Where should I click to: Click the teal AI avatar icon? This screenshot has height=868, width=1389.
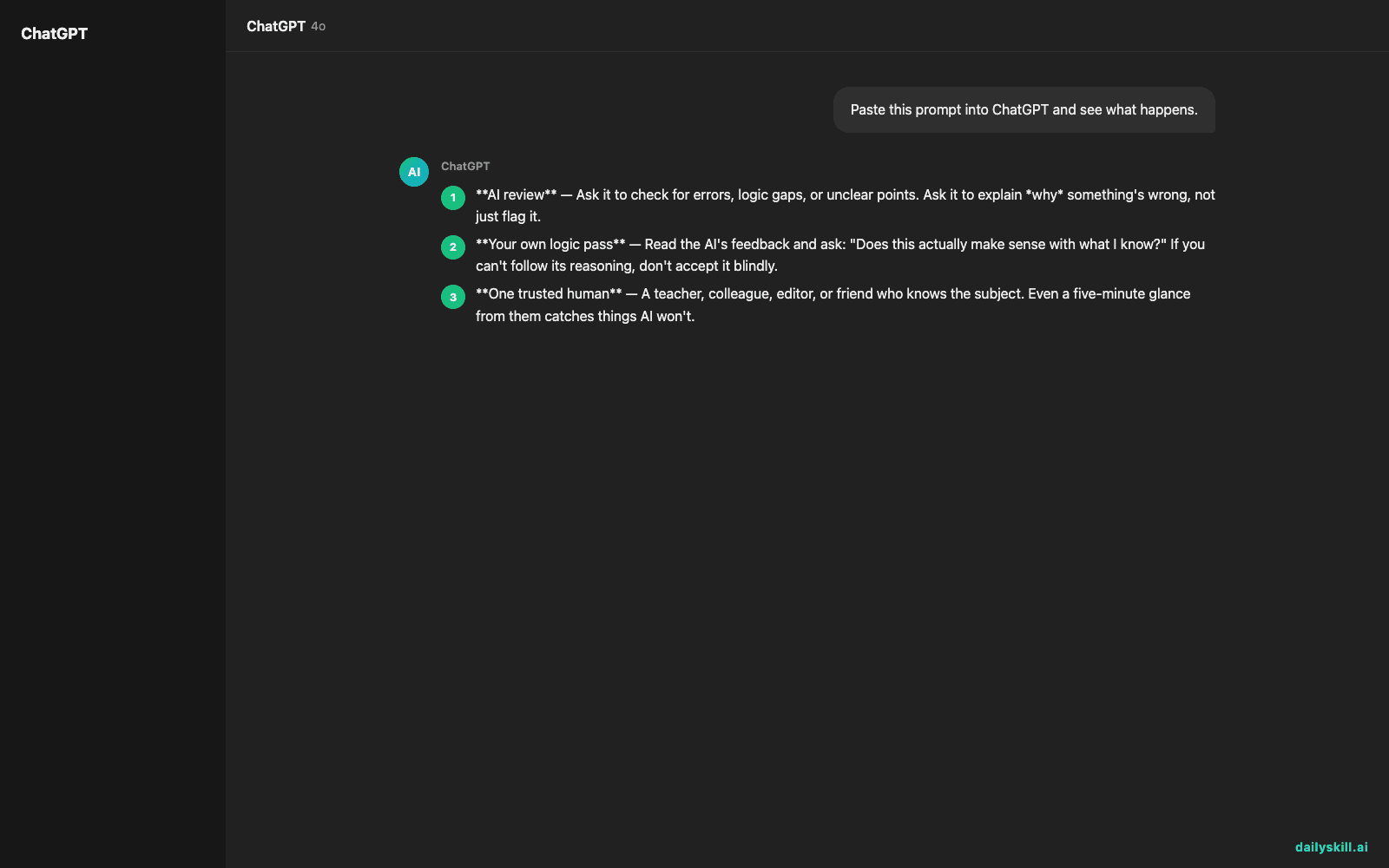(414, 172)
